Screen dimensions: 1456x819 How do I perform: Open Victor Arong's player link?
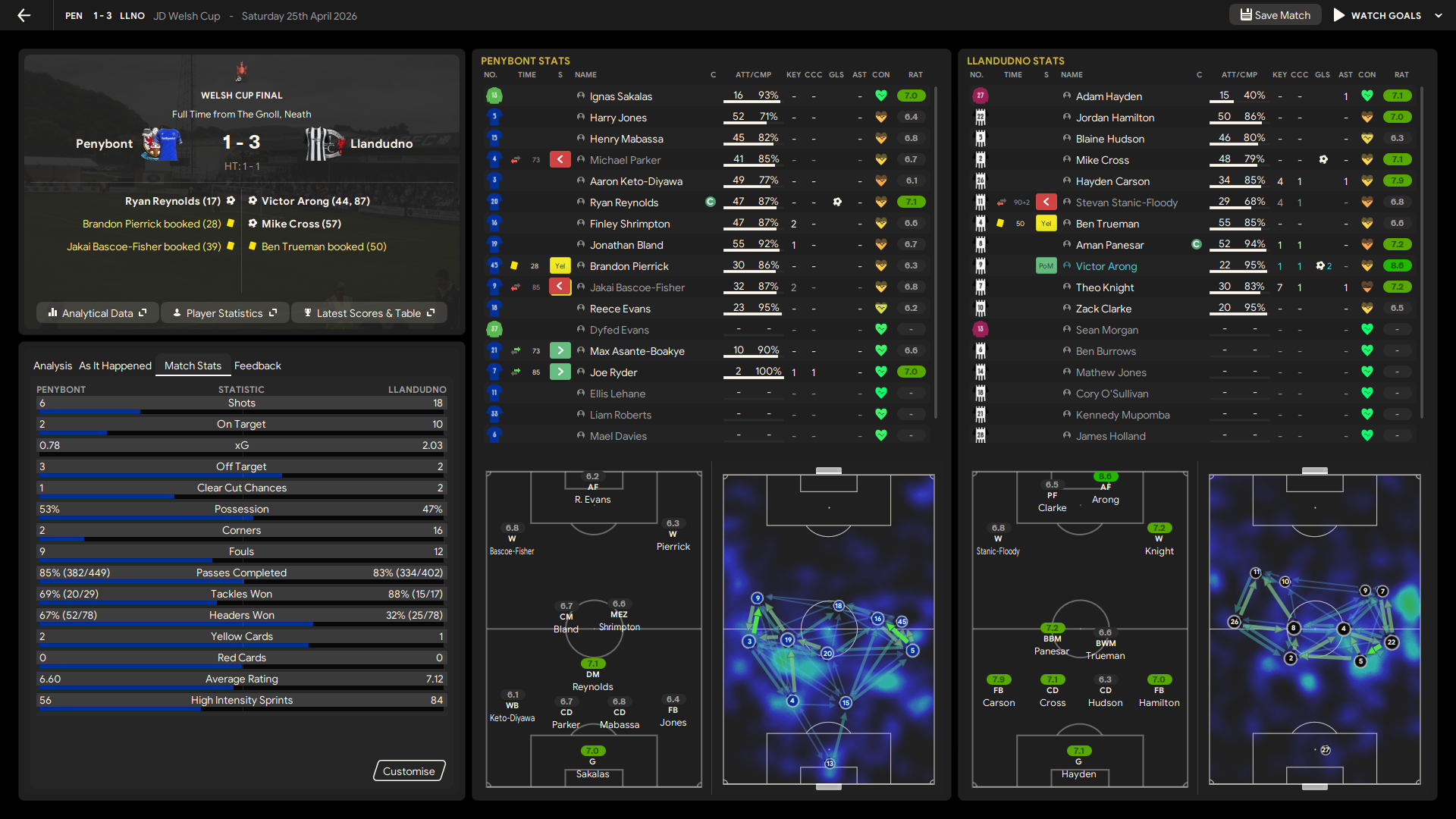(1106, 266)
